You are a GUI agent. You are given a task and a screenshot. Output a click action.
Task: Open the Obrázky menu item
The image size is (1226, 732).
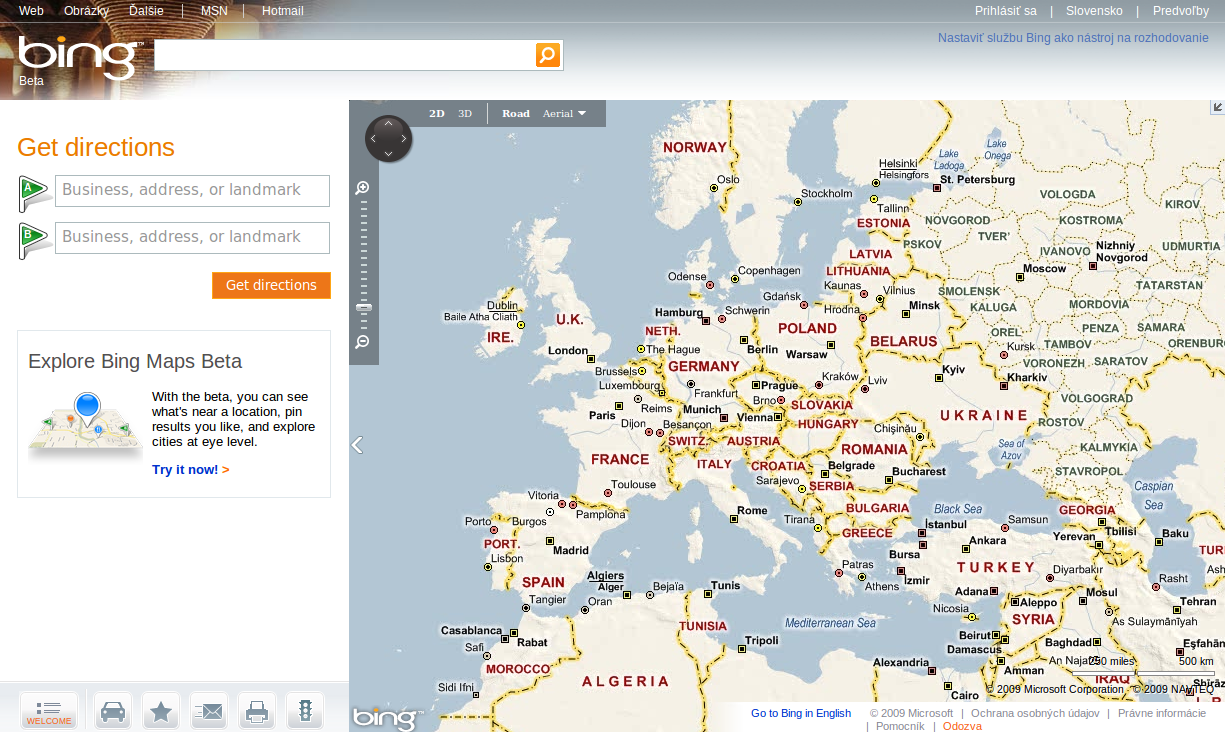click(x=86, y=11)
